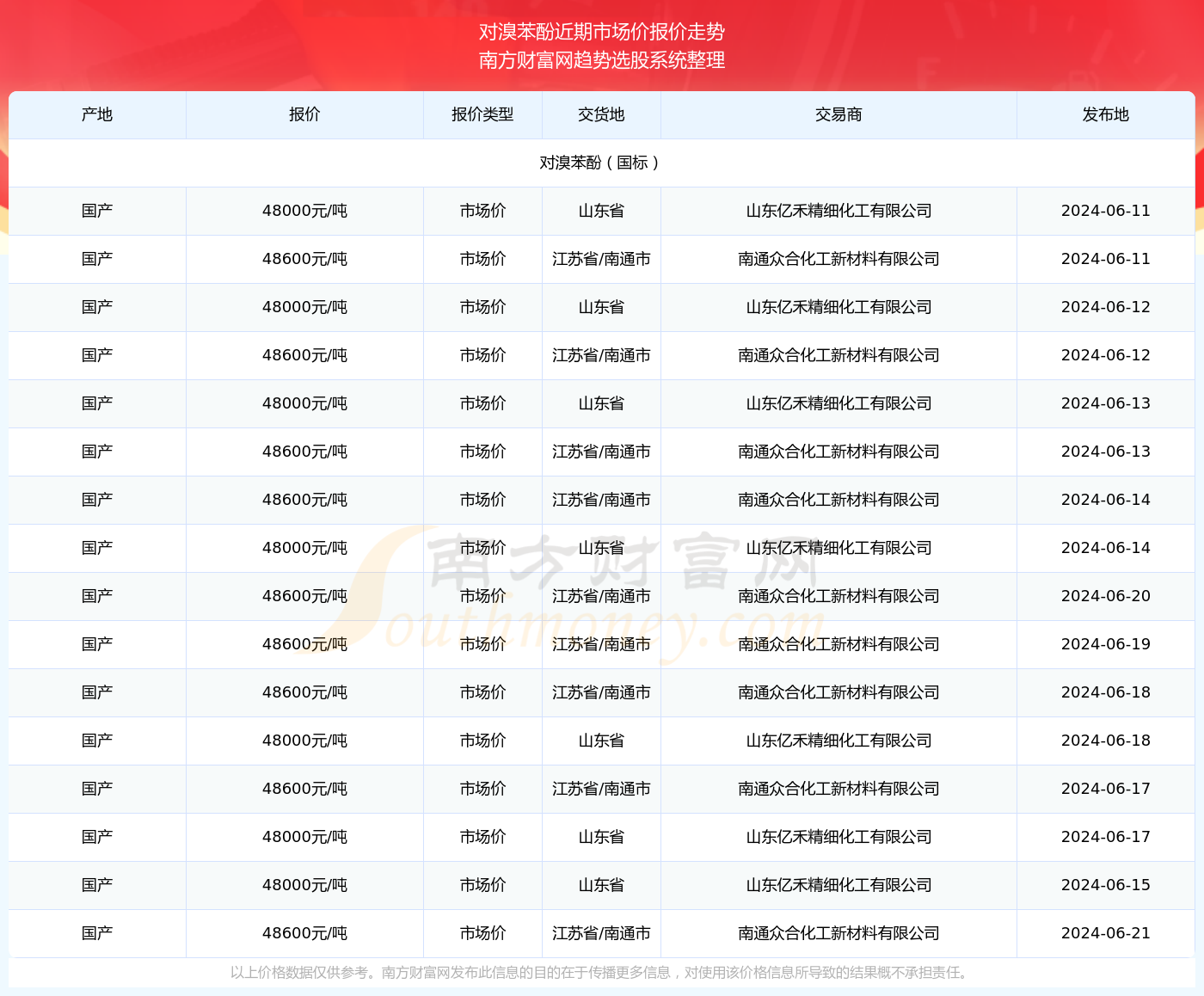Screen dimensions: 1204x996
Task: Click 48000元/吨 in the 2024-06-14 row
Action: (304, 548)
